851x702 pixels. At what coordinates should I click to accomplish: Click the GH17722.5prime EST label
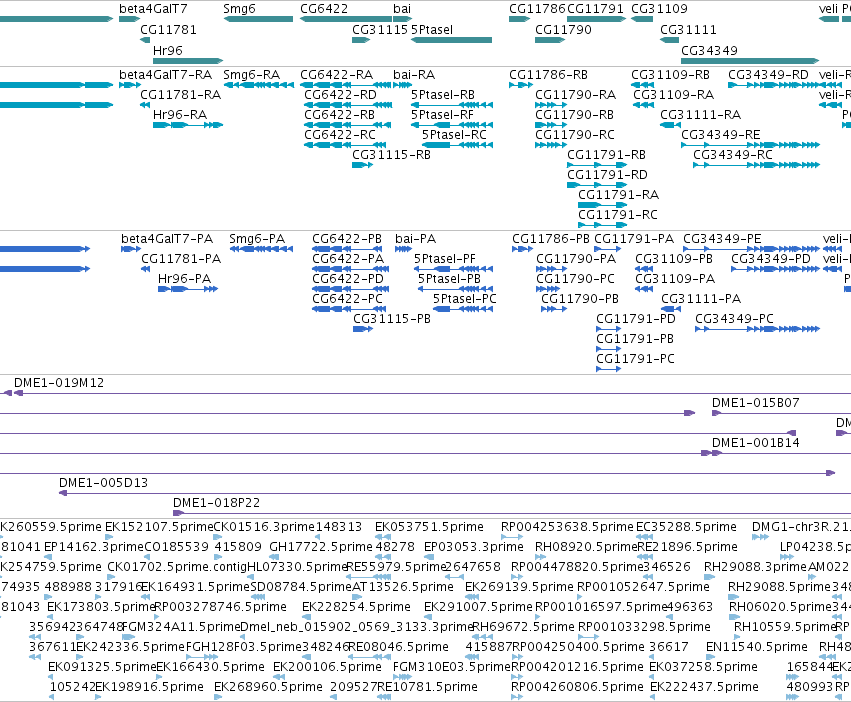321,547
